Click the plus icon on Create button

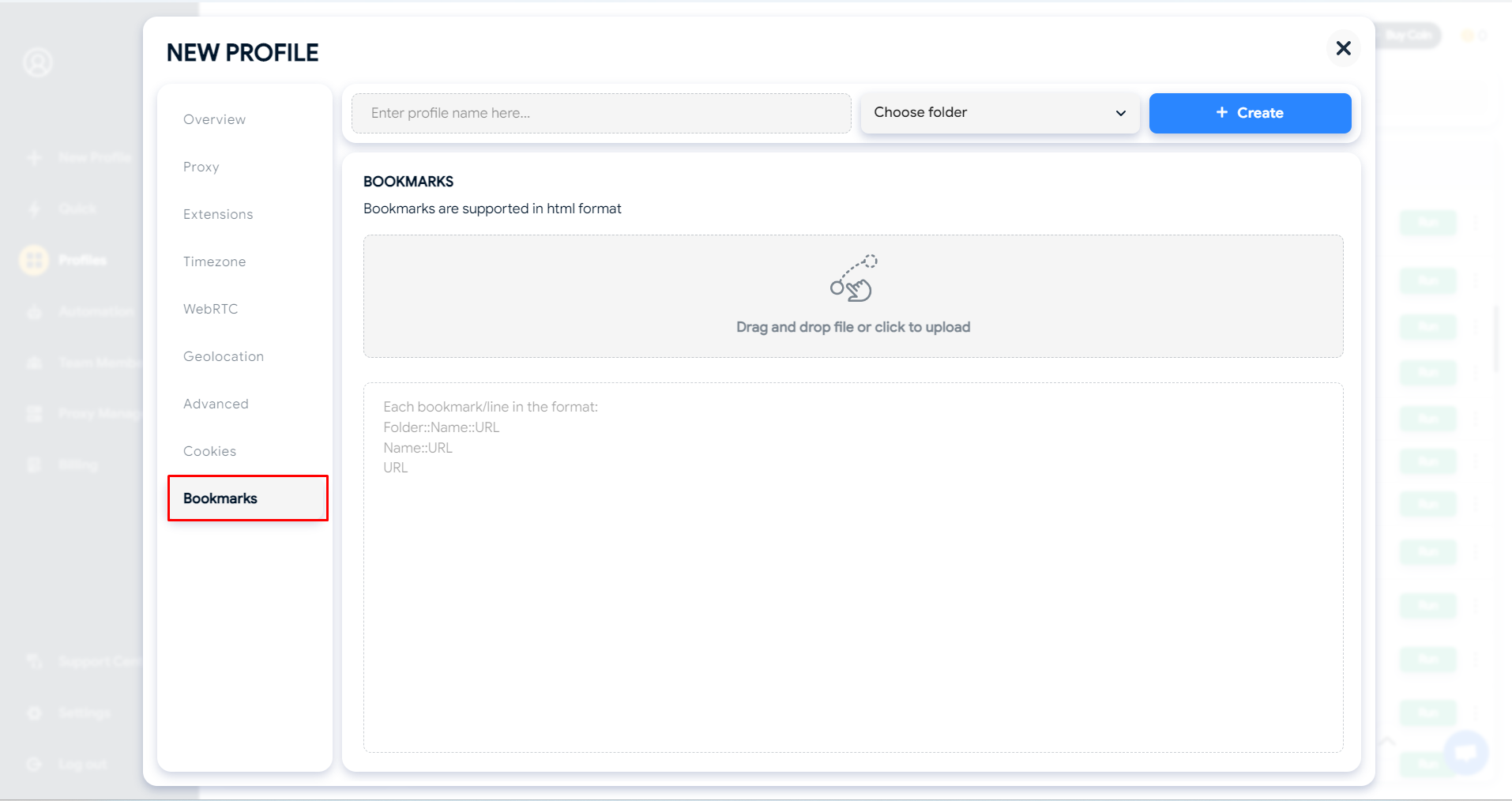coord(1221,113)
